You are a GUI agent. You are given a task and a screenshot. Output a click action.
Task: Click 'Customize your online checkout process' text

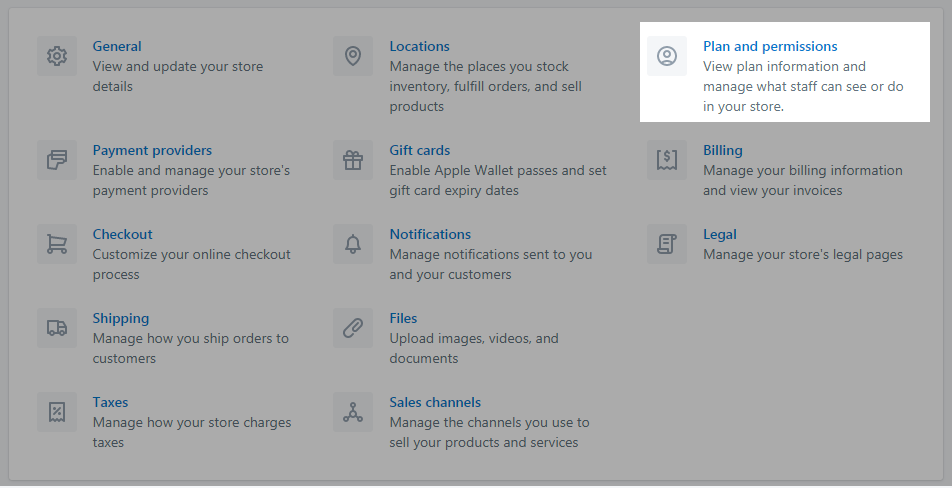(191, 264)
